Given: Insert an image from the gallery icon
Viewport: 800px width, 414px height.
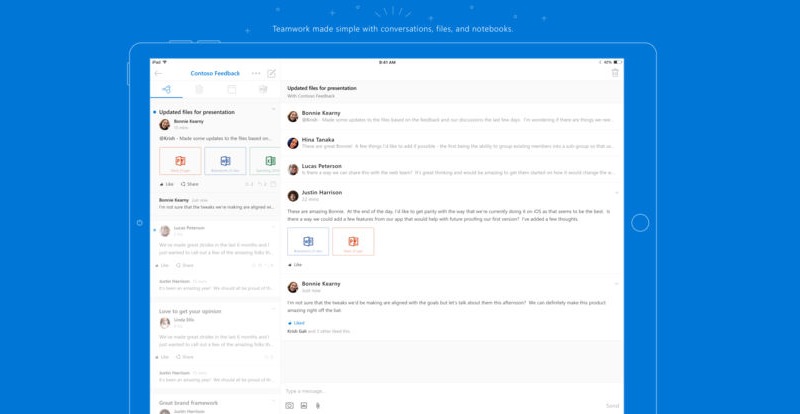Looking at the screenshot, I should (x=304, y=406).
